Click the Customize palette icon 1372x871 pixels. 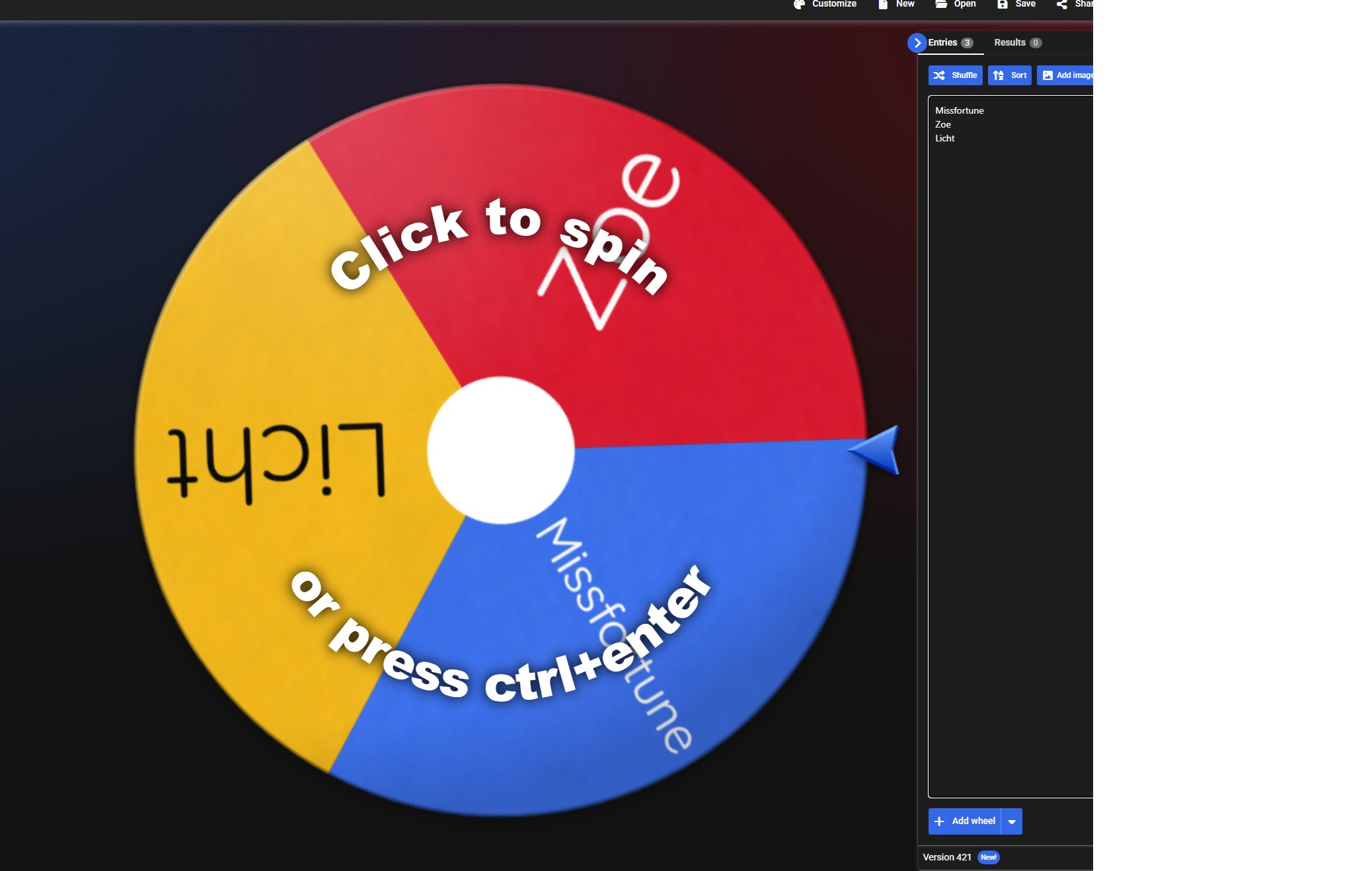point(799,4)
